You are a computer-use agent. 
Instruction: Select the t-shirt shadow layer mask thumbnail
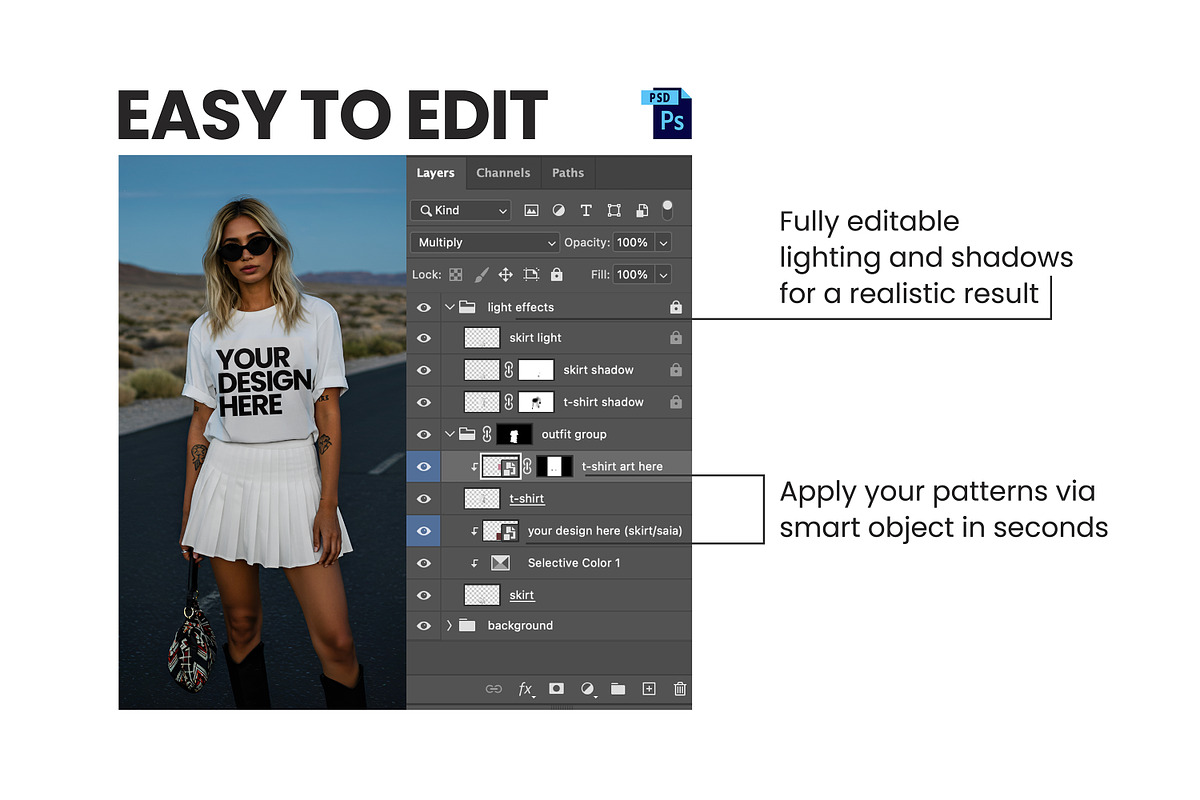tap(536, 402)
